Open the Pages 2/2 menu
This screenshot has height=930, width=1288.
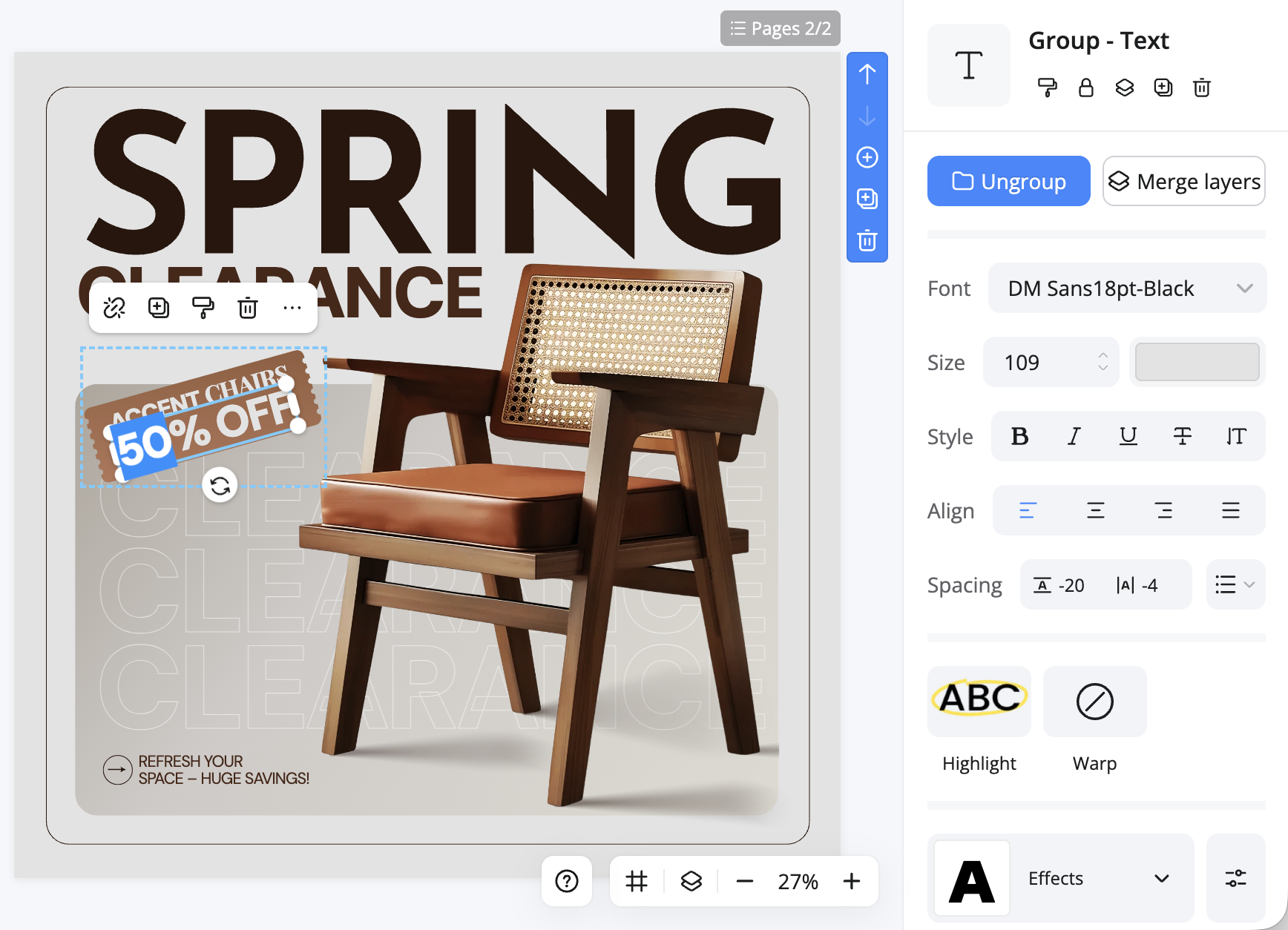point(780,28)
